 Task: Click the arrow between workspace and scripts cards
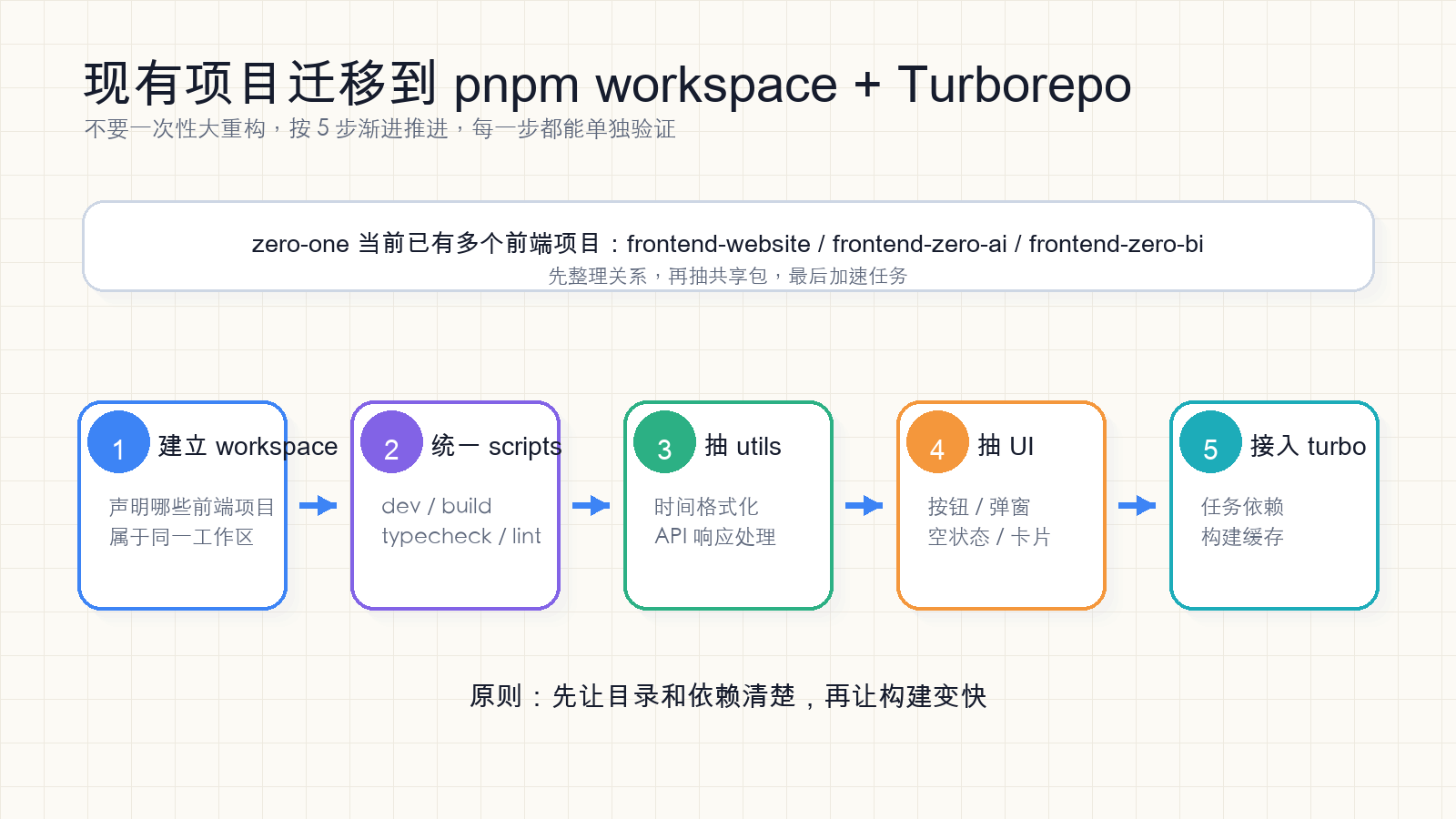tap(318, 505)
